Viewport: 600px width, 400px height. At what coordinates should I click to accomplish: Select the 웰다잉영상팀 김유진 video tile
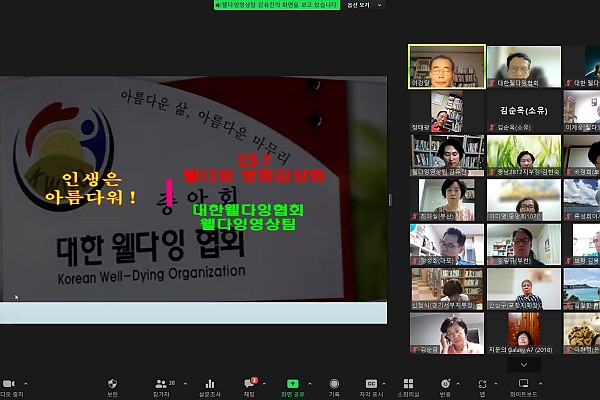point(447,155)
